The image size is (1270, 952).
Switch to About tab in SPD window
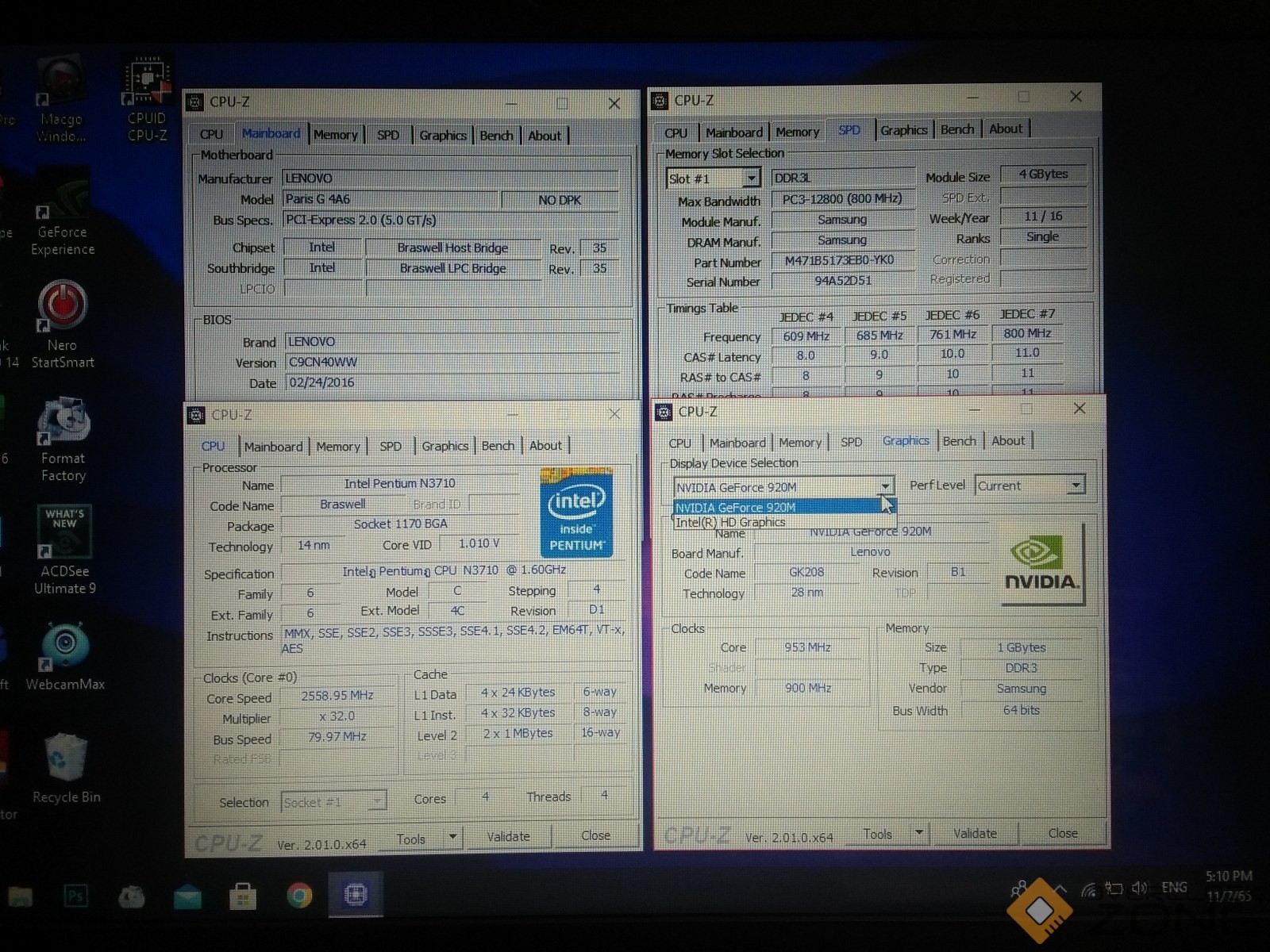pos(1006,129)
